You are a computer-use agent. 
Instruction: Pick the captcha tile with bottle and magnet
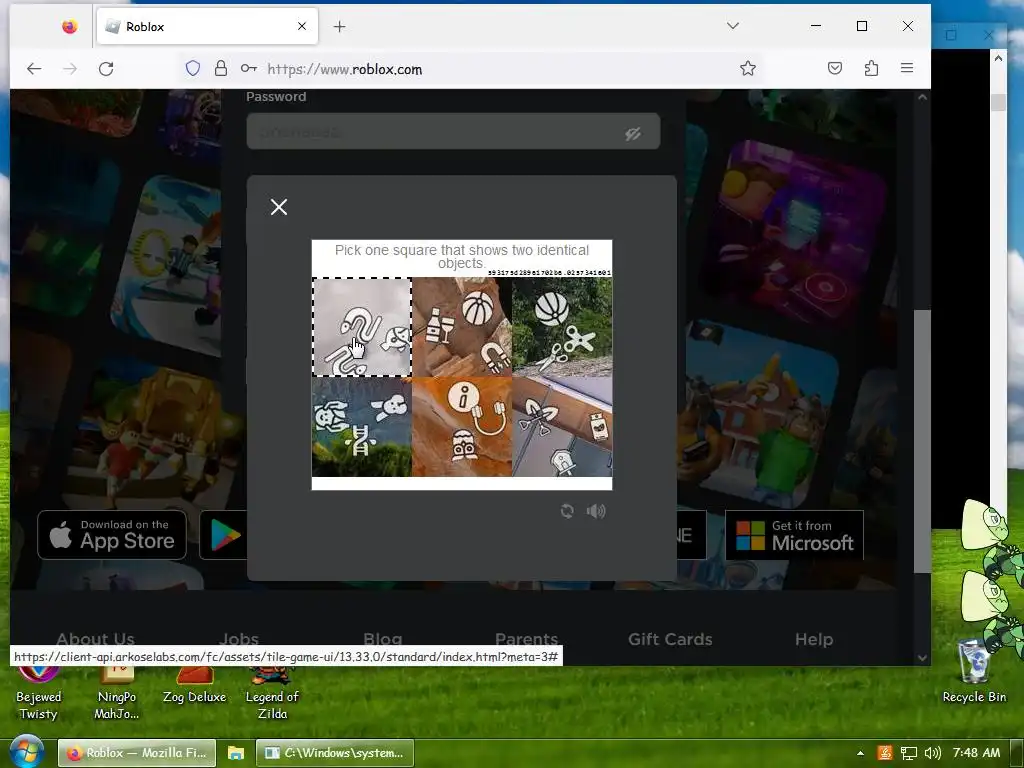click(x=462, y=327)
